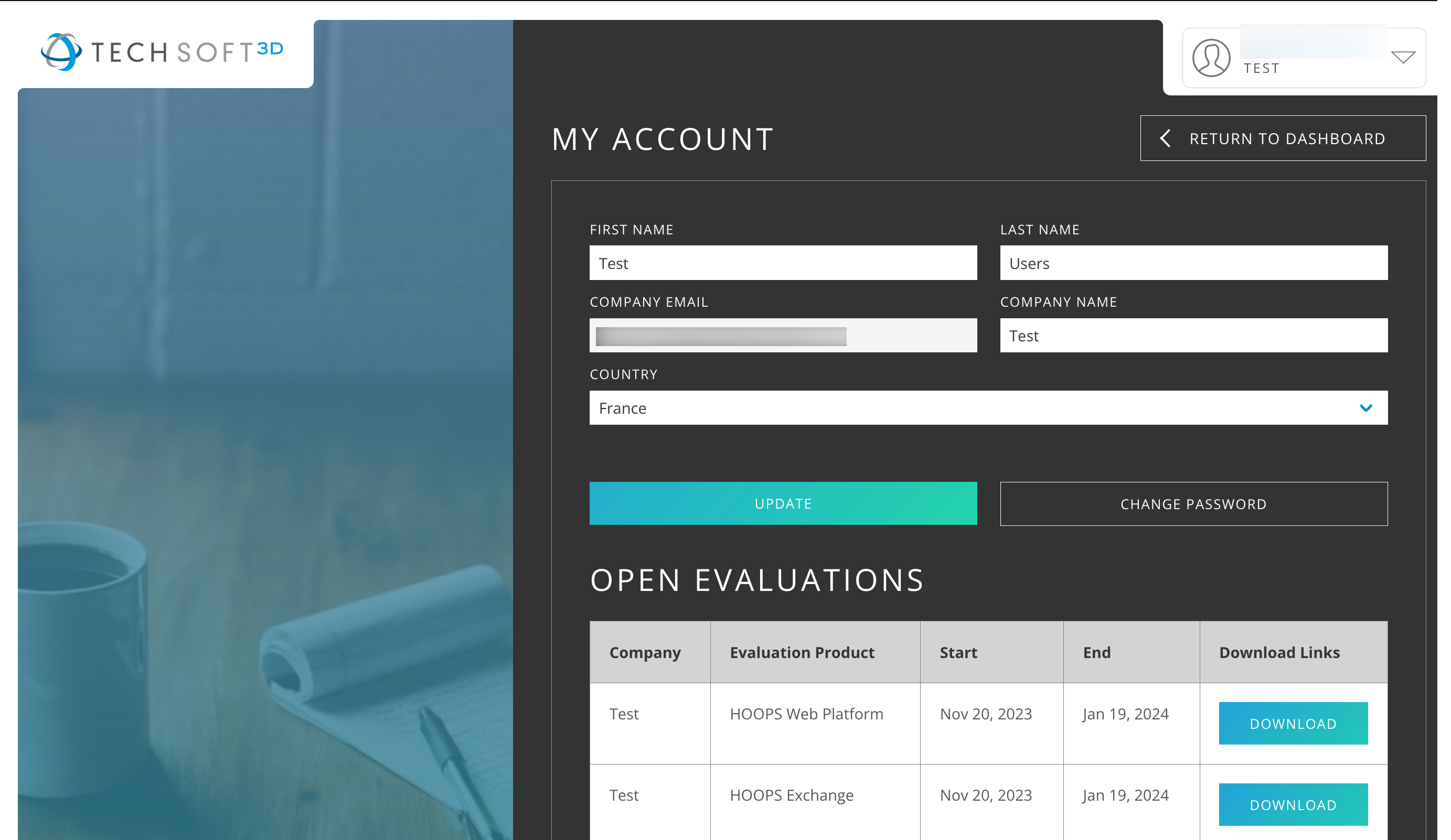Click the Tech Soft 3D logo

pos(163,52)
